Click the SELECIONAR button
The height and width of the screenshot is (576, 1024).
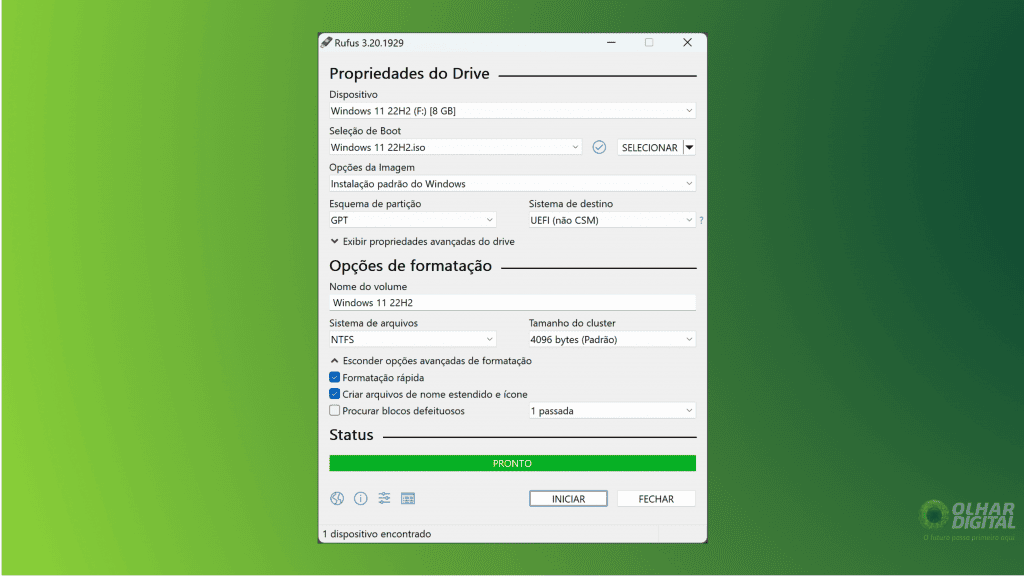point(650,148)
